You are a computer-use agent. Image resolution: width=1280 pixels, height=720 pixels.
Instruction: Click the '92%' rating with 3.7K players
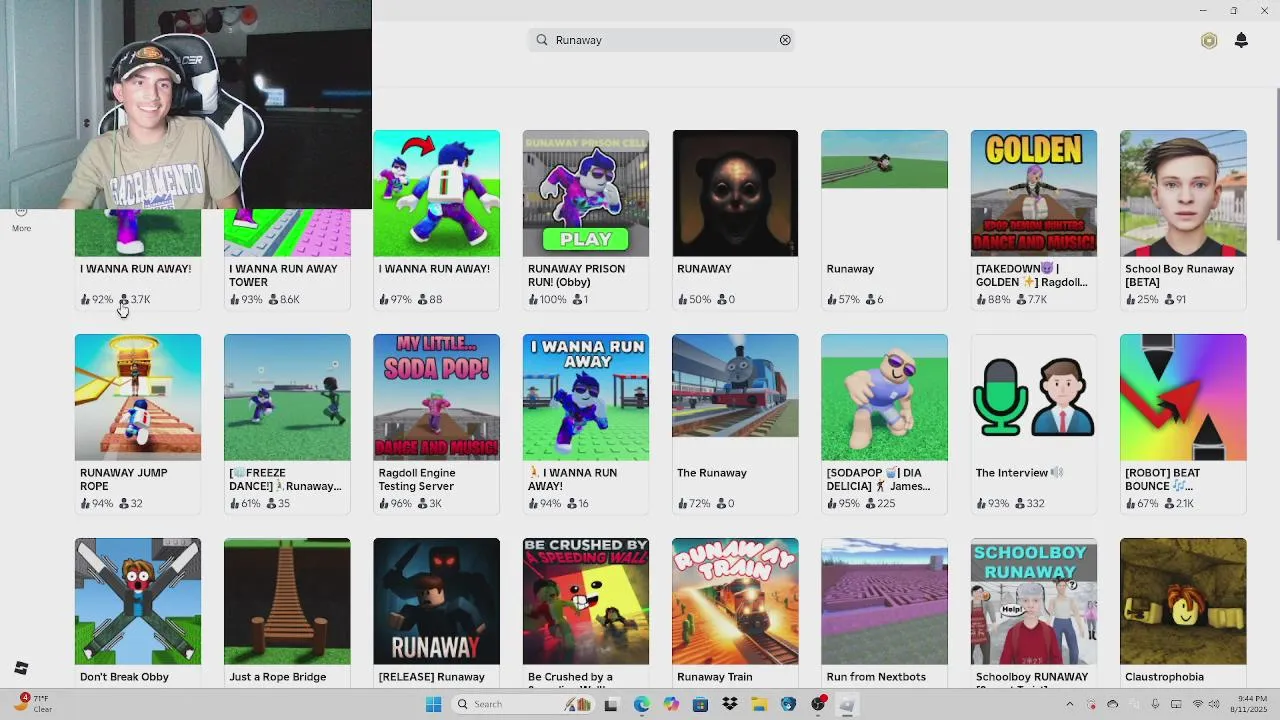click(x=97, y=299)
